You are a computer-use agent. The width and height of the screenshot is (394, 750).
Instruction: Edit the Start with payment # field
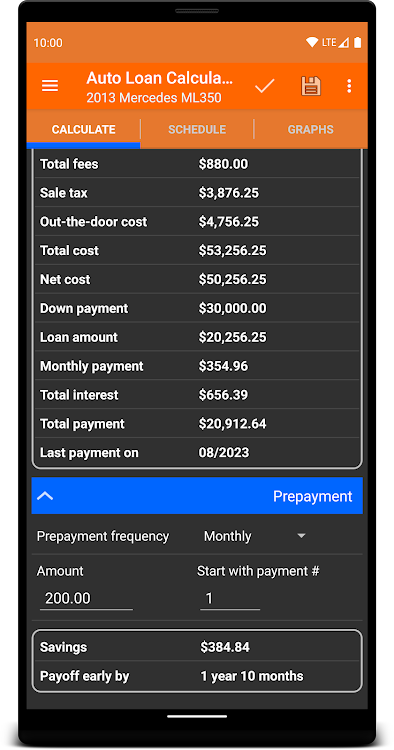(230, 598)
